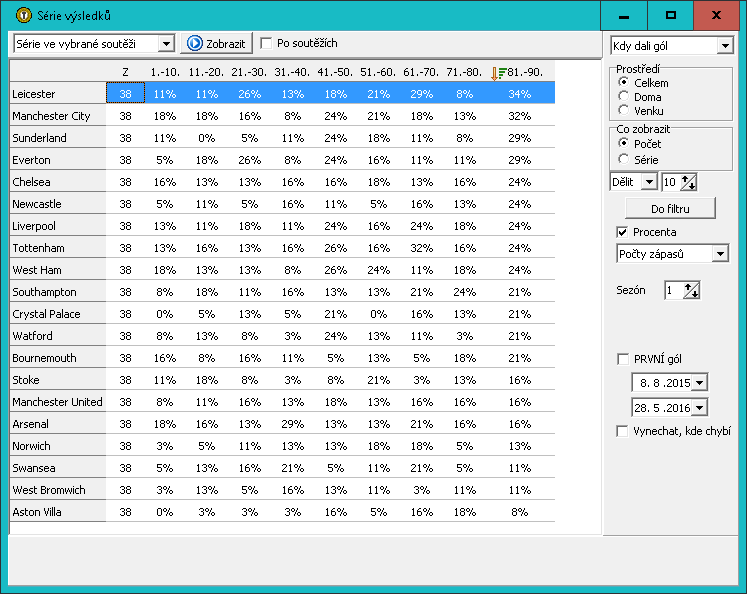Select the Norwich row header

(x=58, y=446)
